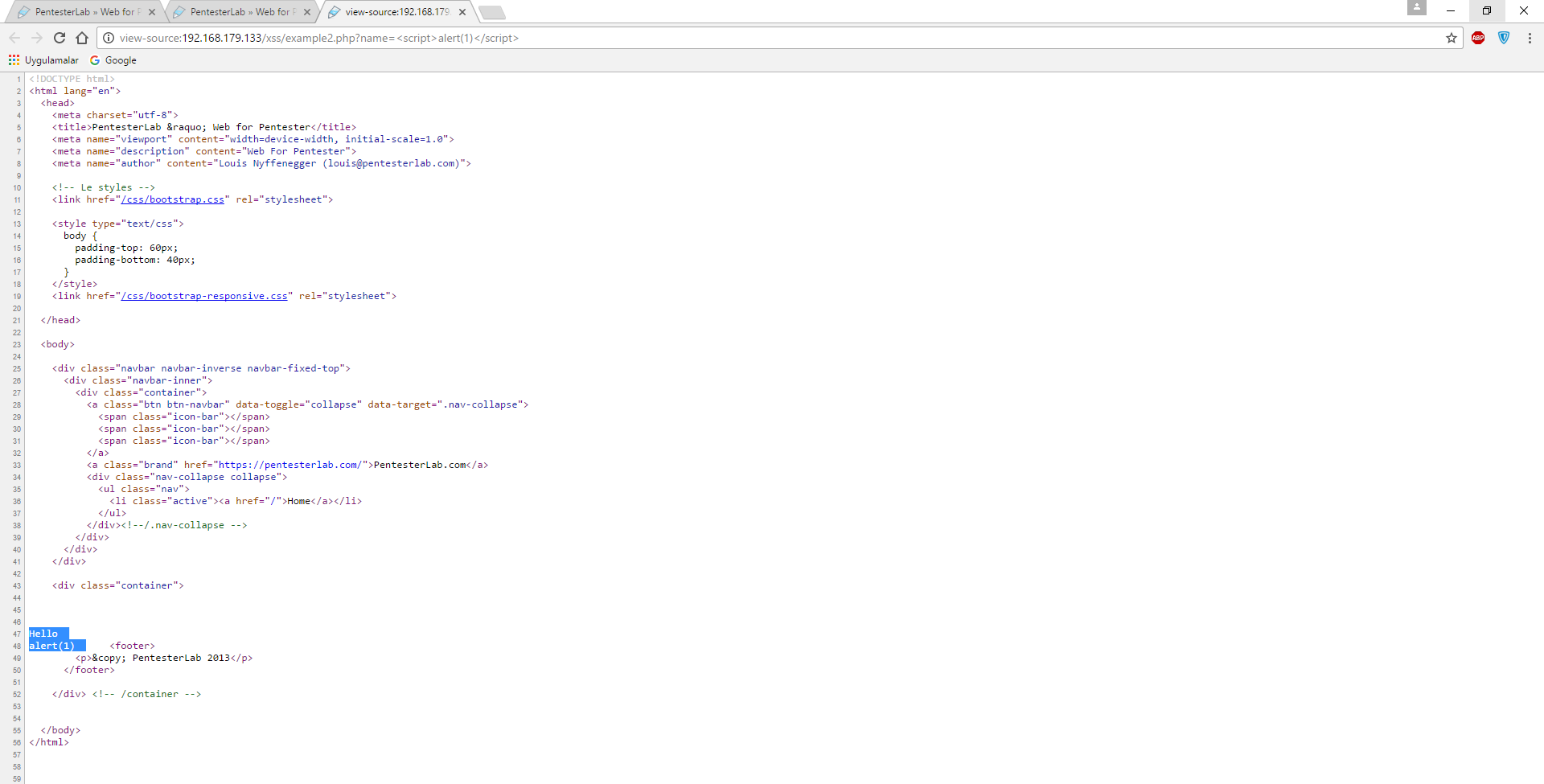Open the Adblock Plus extension icon
This screenshot has width=1544, height=784.
tap(1478, 38)
